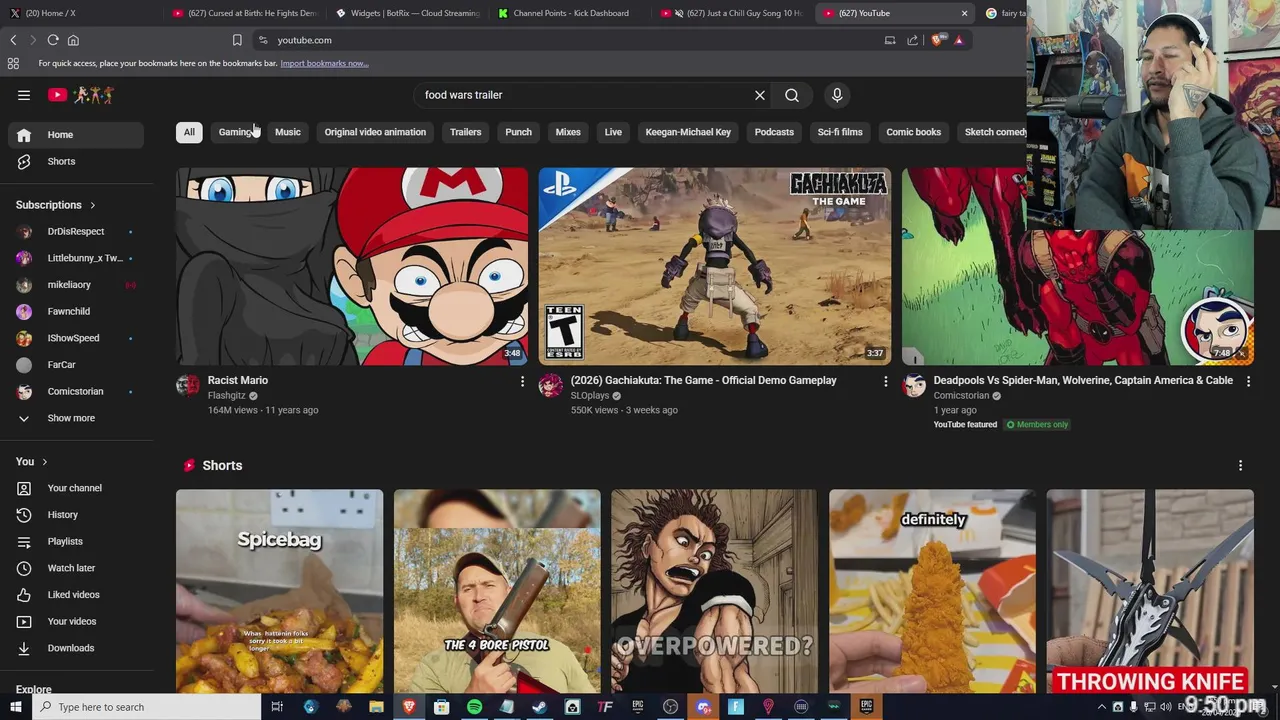Open Liked videos in the sidebar
Screen dimensions: 1280x720
(x=76, y=595)
